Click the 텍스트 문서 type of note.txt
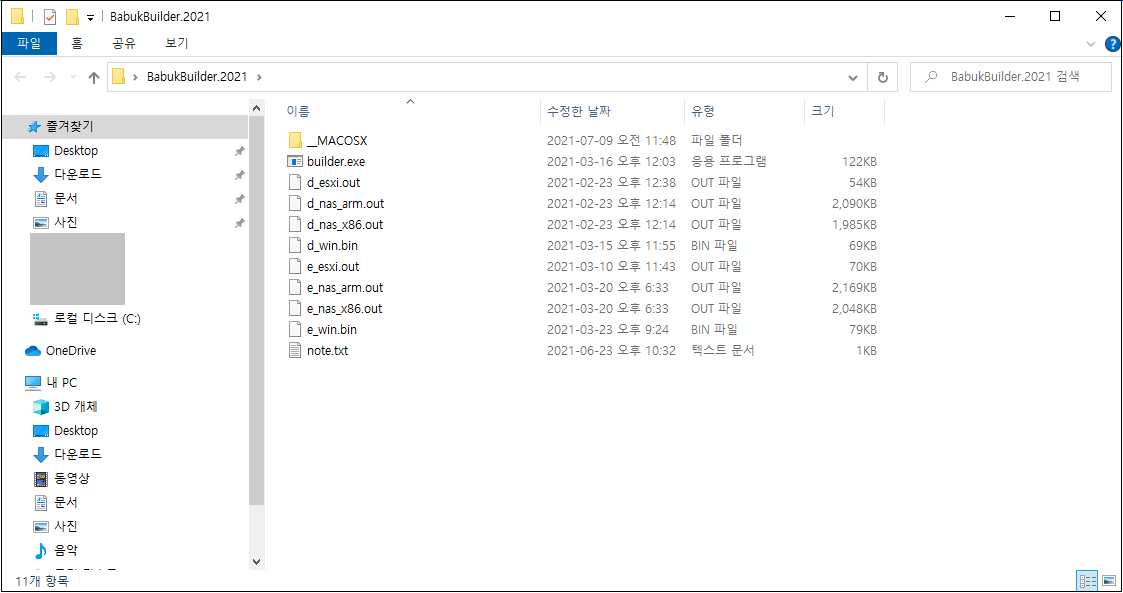 722,350
